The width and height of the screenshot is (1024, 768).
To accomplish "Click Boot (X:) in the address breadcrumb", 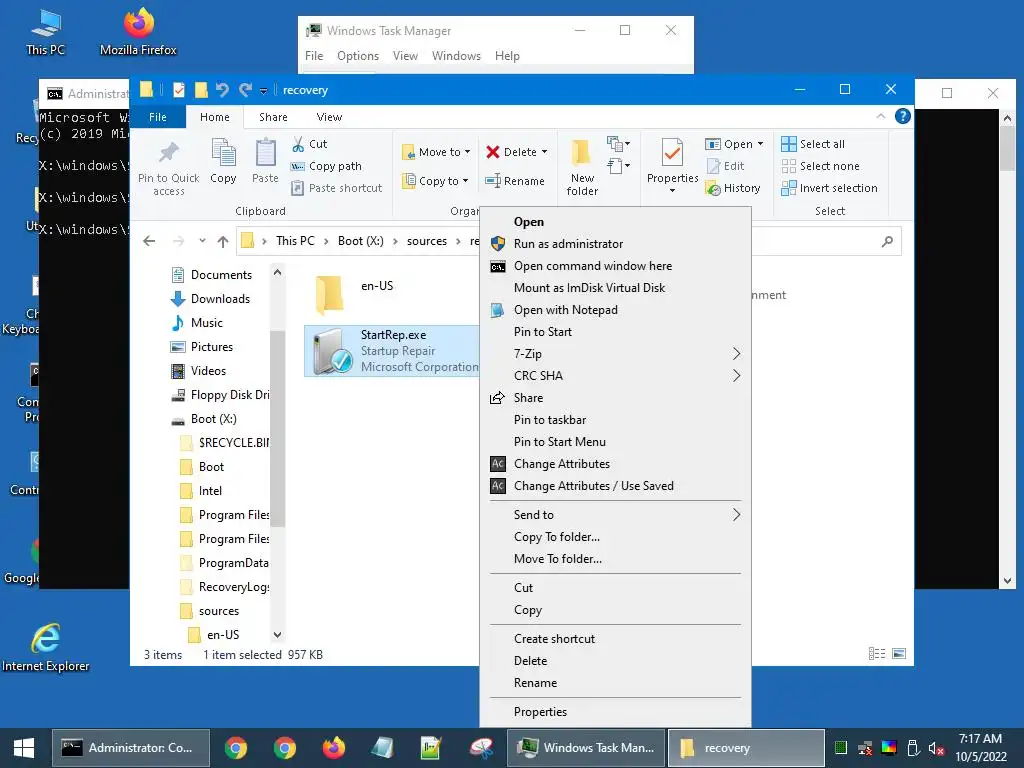I will (360, 241).
